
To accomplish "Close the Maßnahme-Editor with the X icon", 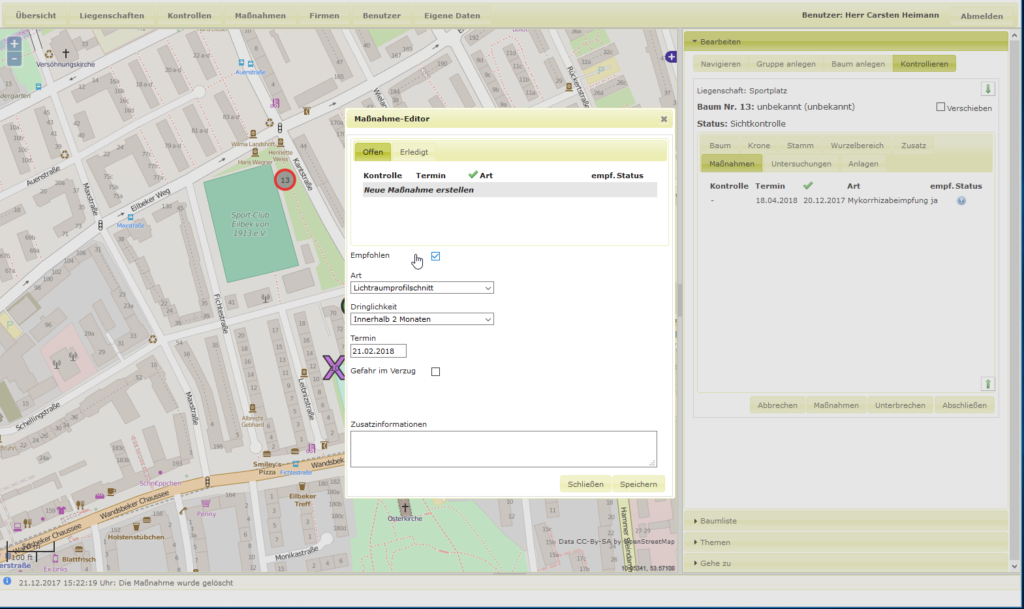I will [x=664, y=118].
